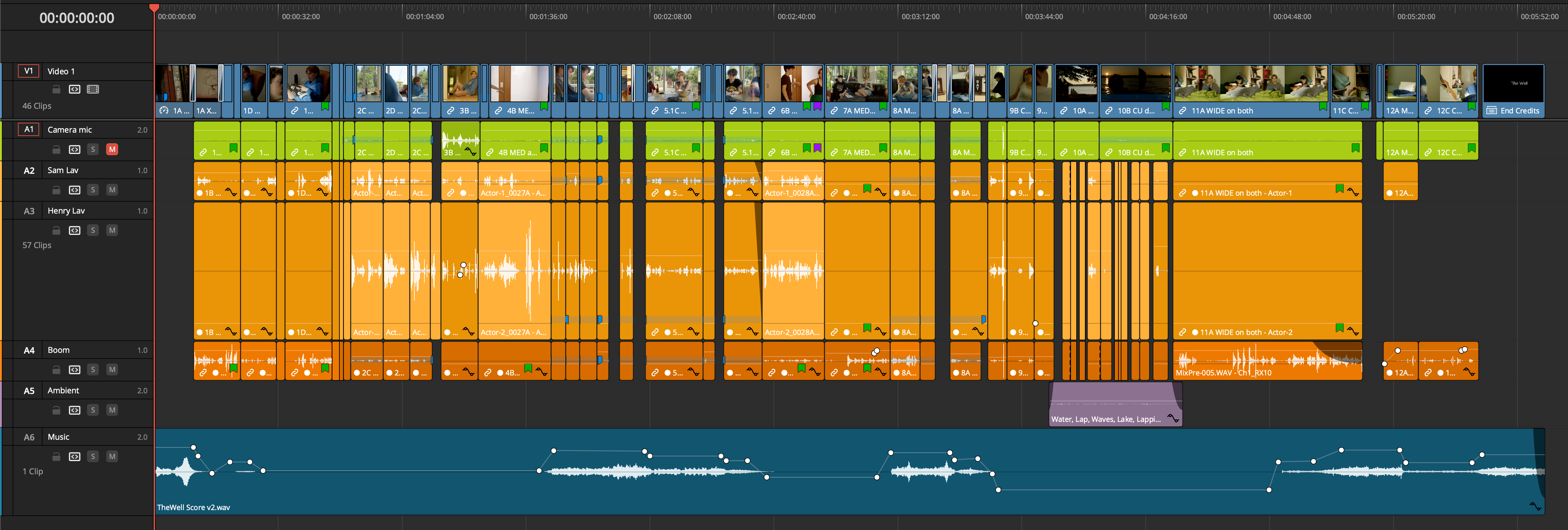Screen dimensions: 1568x530
Task: Click the timecode display field
Action: [x=77, y=18]
